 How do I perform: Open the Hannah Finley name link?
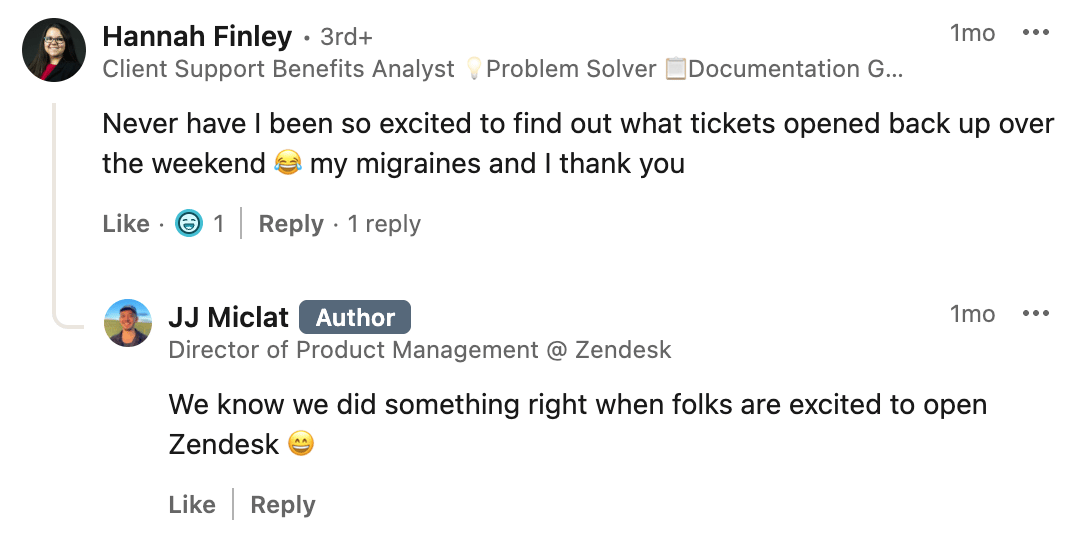click(x=197, y=37)
